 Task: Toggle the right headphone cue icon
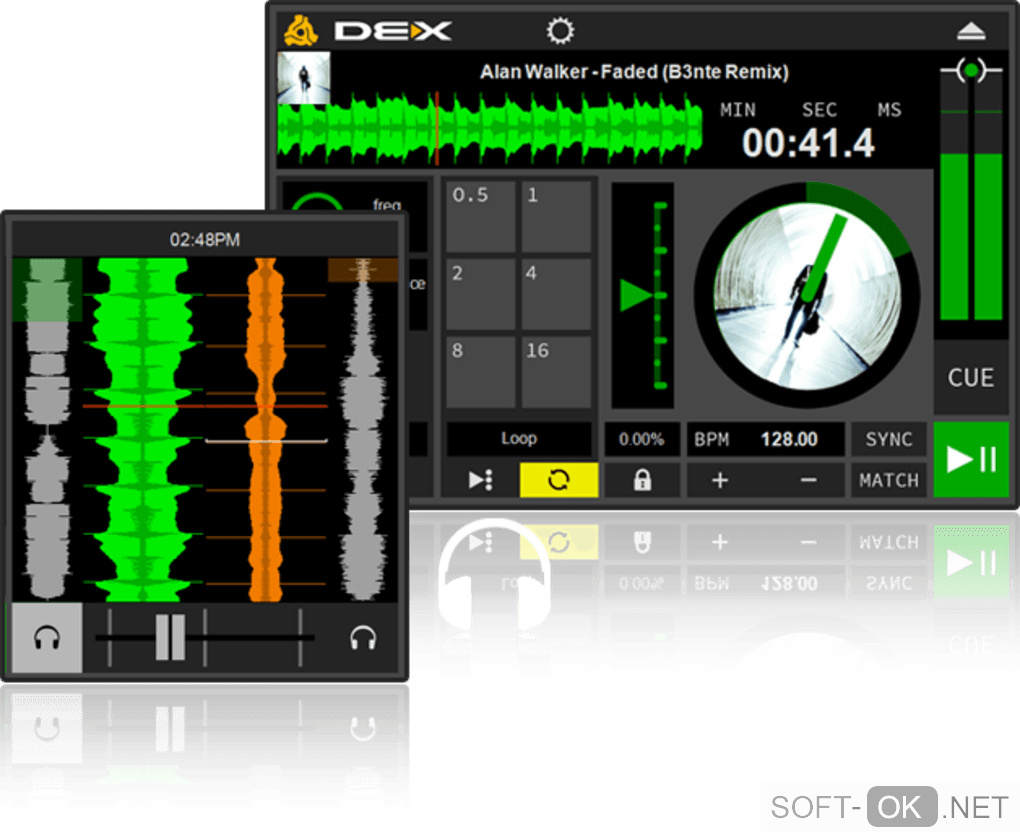pyautogui.click(x=363, y=638)
